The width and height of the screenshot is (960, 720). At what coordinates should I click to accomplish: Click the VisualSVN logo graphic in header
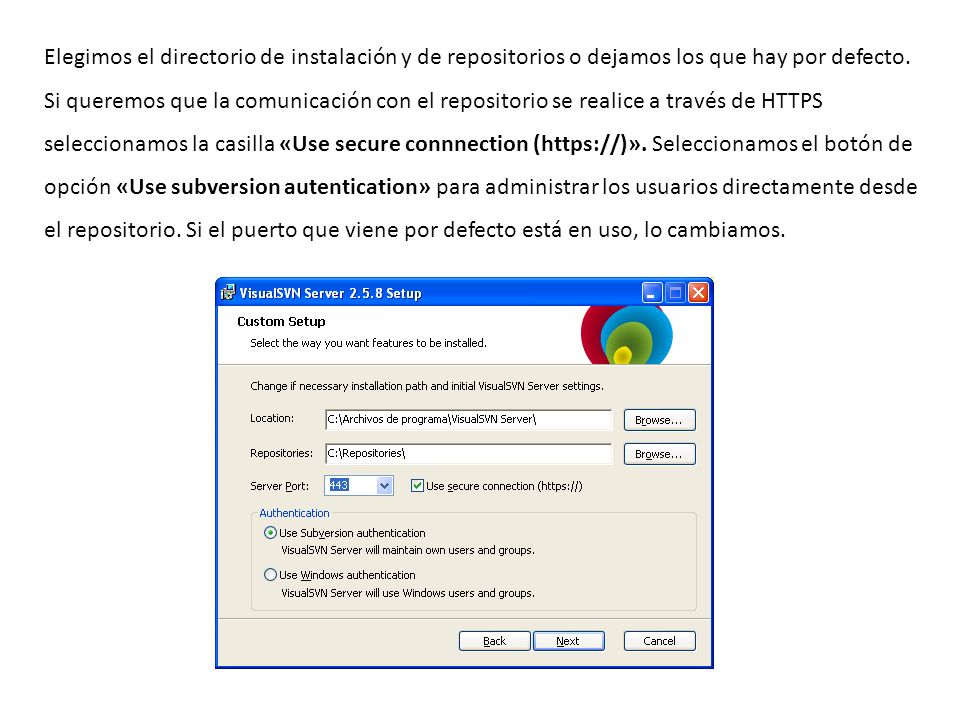[627, 335]
